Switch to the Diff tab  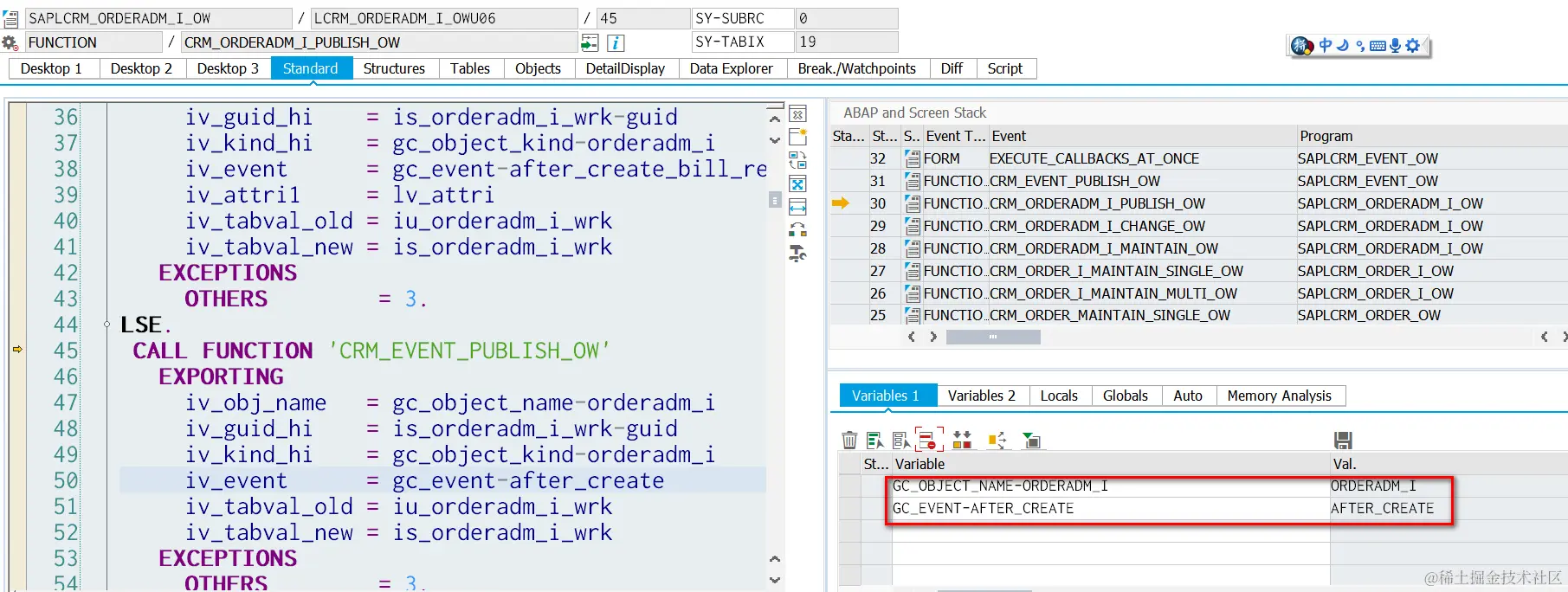[952, 68]
